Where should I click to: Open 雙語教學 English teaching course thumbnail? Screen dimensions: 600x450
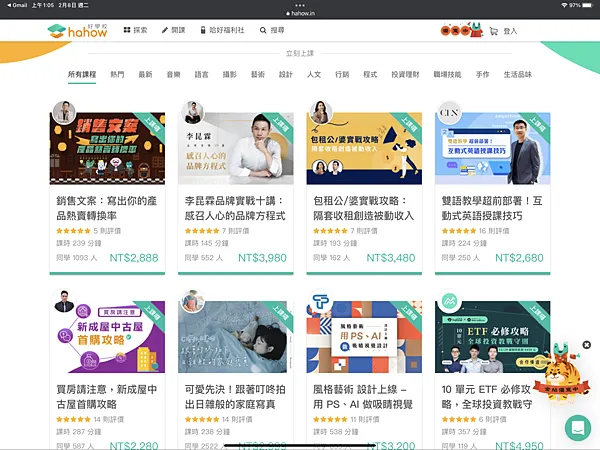492,148
